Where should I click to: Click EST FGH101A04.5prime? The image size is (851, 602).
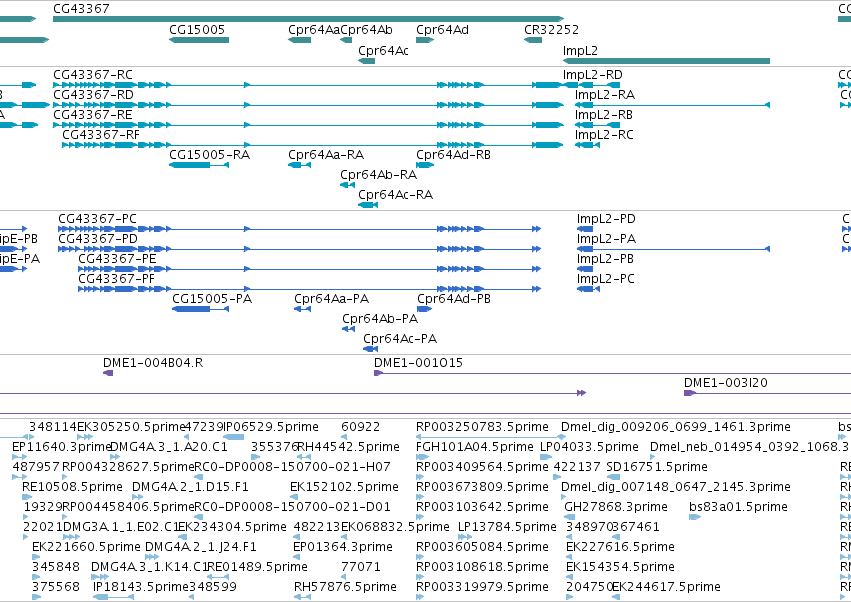point(422,457)
